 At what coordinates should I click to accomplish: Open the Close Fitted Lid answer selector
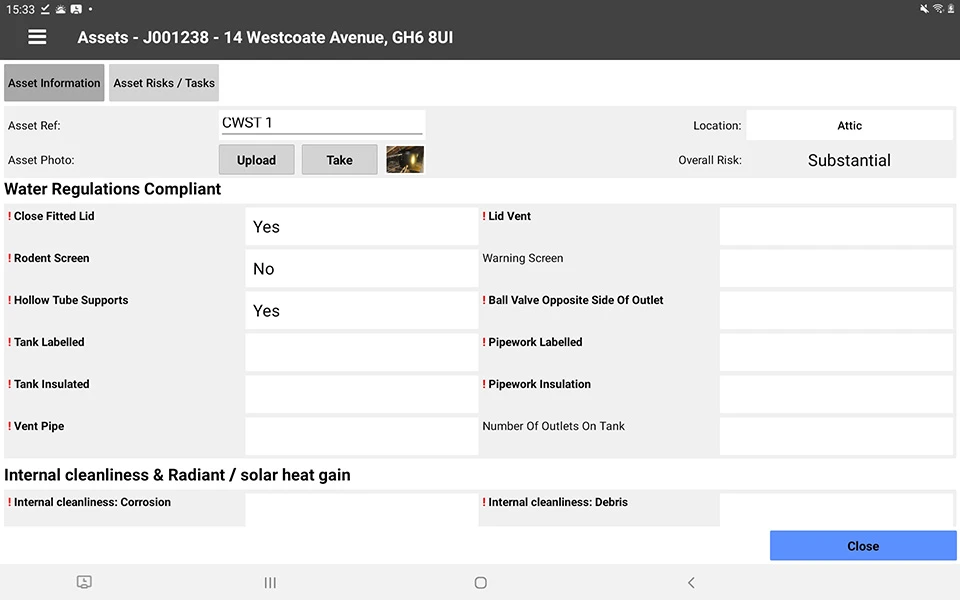click(361, 226)
